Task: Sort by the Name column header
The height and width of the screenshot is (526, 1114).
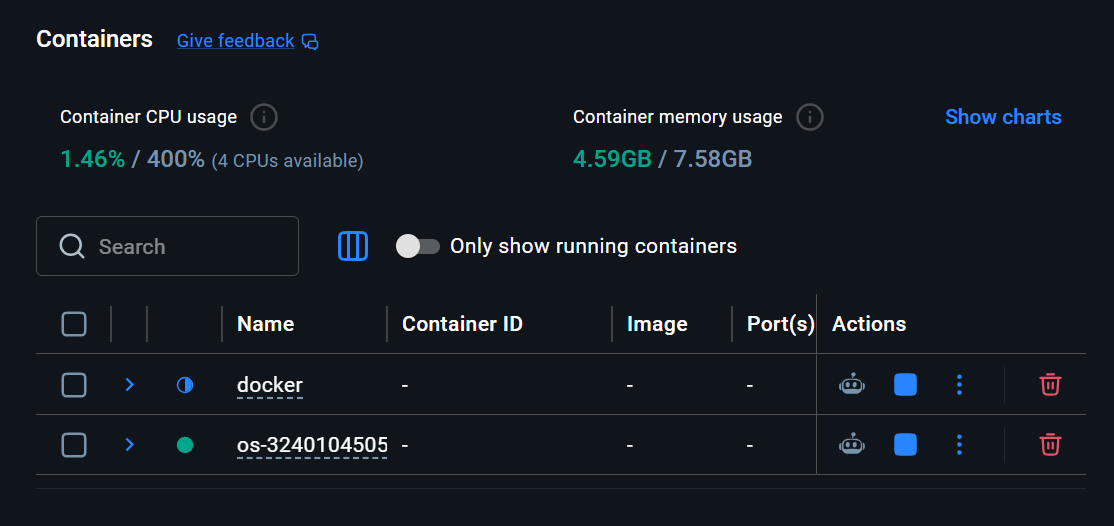Action: [266, 324]
